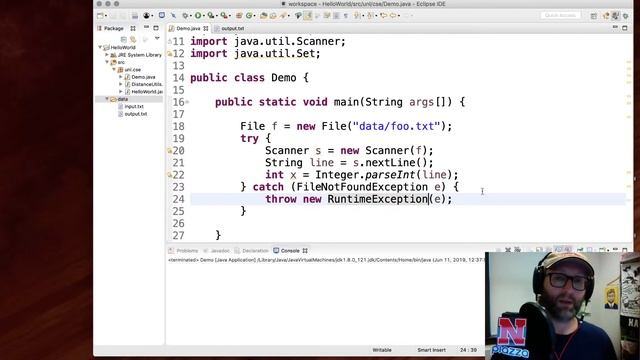This screenshot has width=640, height=360.
Task: Click the Writable status bar entry
Action: pos(382,350)
